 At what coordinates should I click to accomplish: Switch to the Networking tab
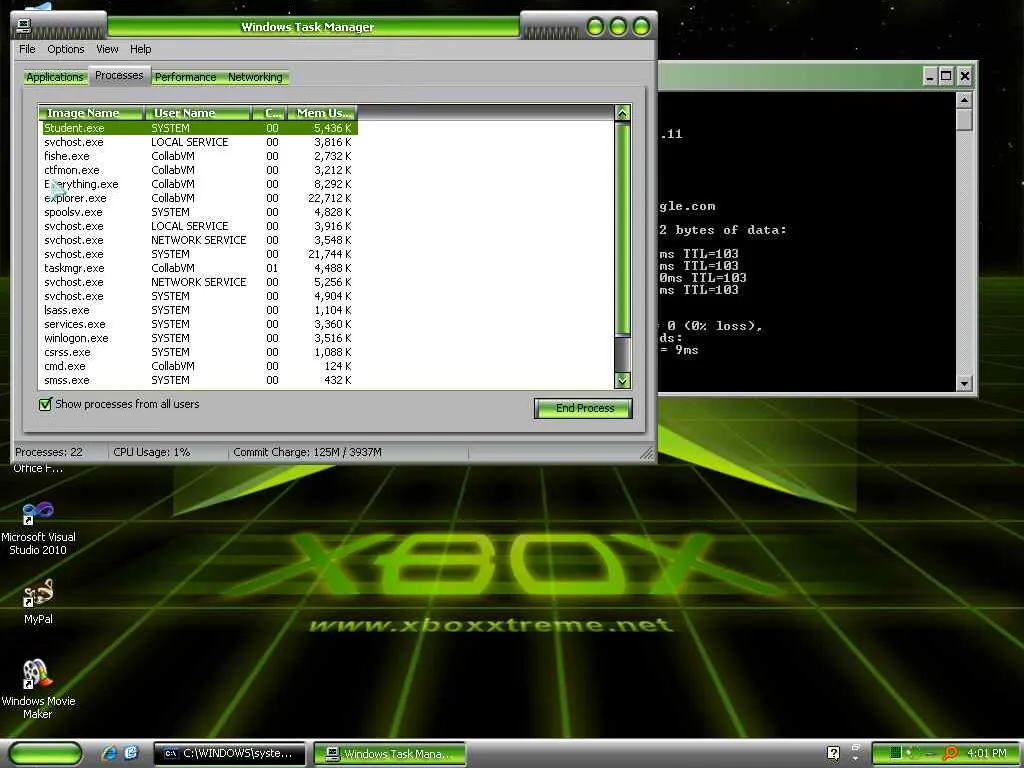point(255,77)
